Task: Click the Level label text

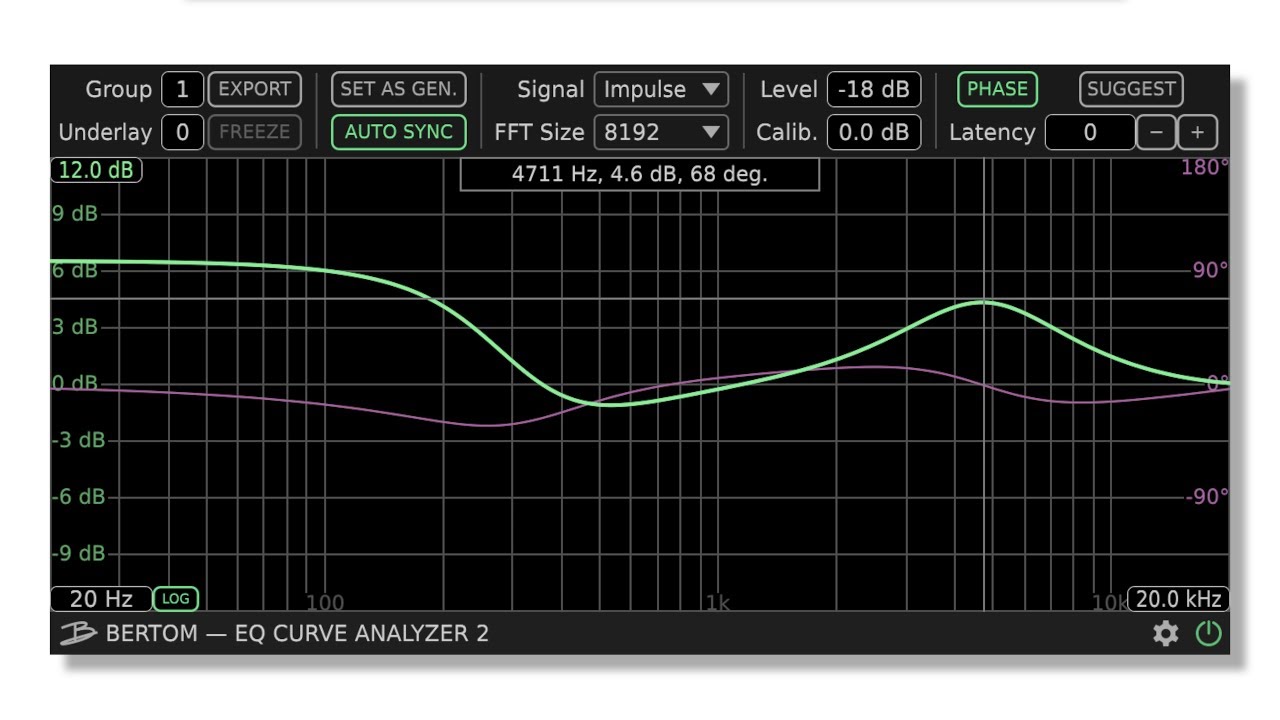Action: point(789,89)
